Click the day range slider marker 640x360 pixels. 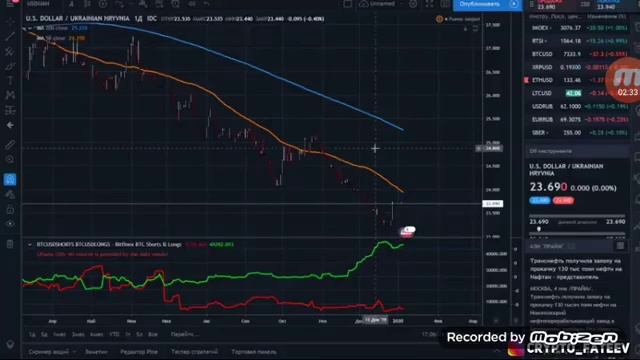(x=539, y=229)
